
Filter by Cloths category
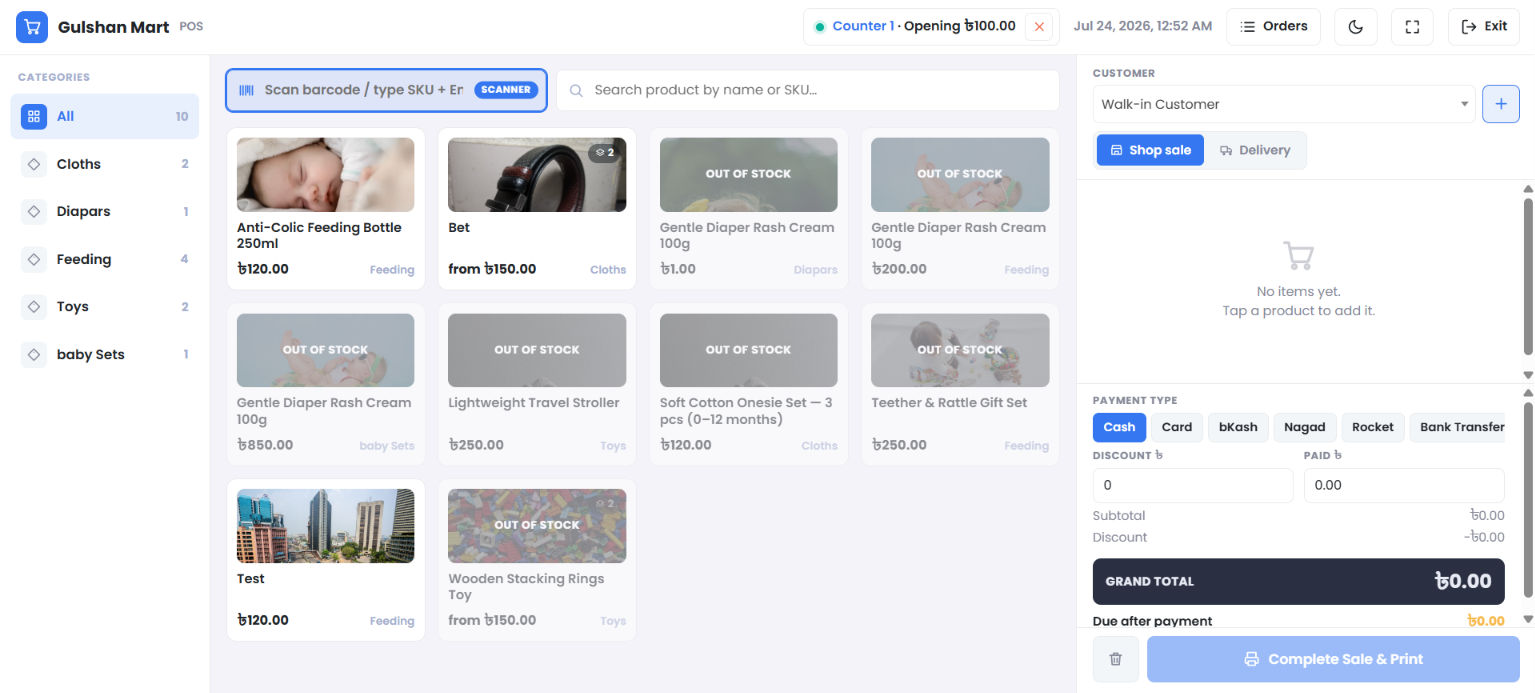point(105,164)
